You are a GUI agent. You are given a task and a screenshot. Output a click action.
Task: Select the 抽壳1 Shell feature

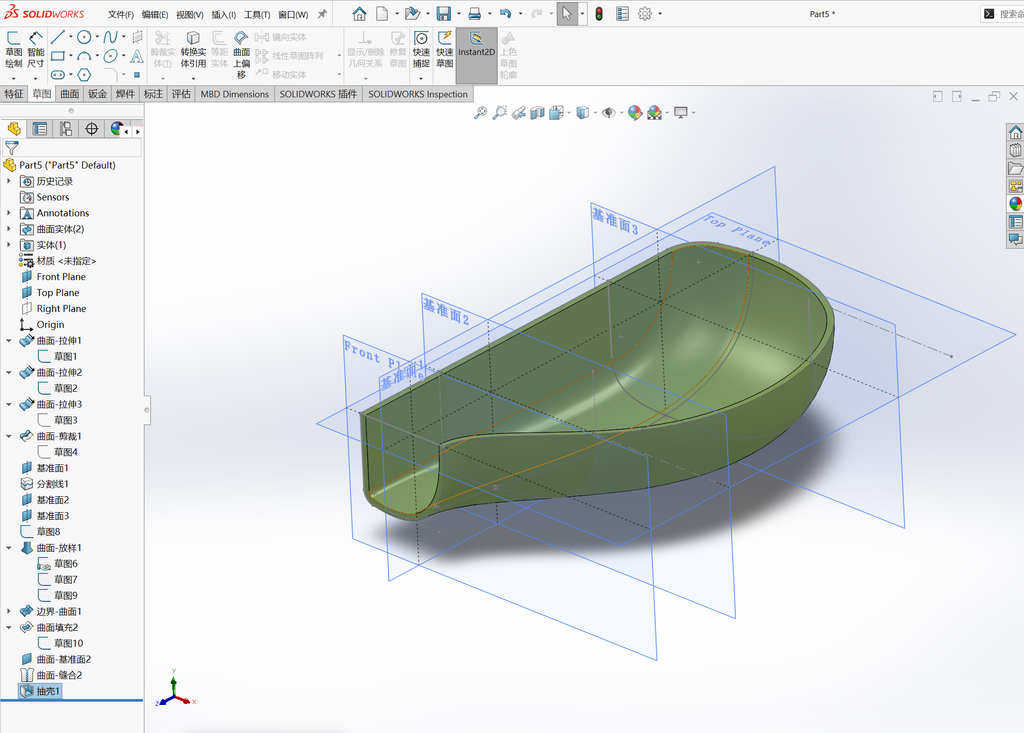[x=40, y=691]
